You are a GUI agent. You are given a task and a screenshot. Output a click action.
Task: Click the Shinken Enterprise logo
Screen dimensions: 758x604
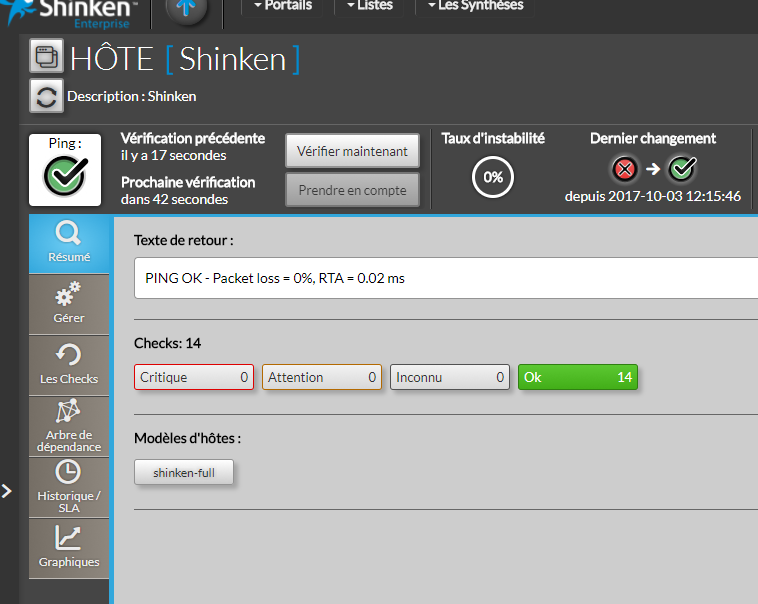tap(70, 12)
